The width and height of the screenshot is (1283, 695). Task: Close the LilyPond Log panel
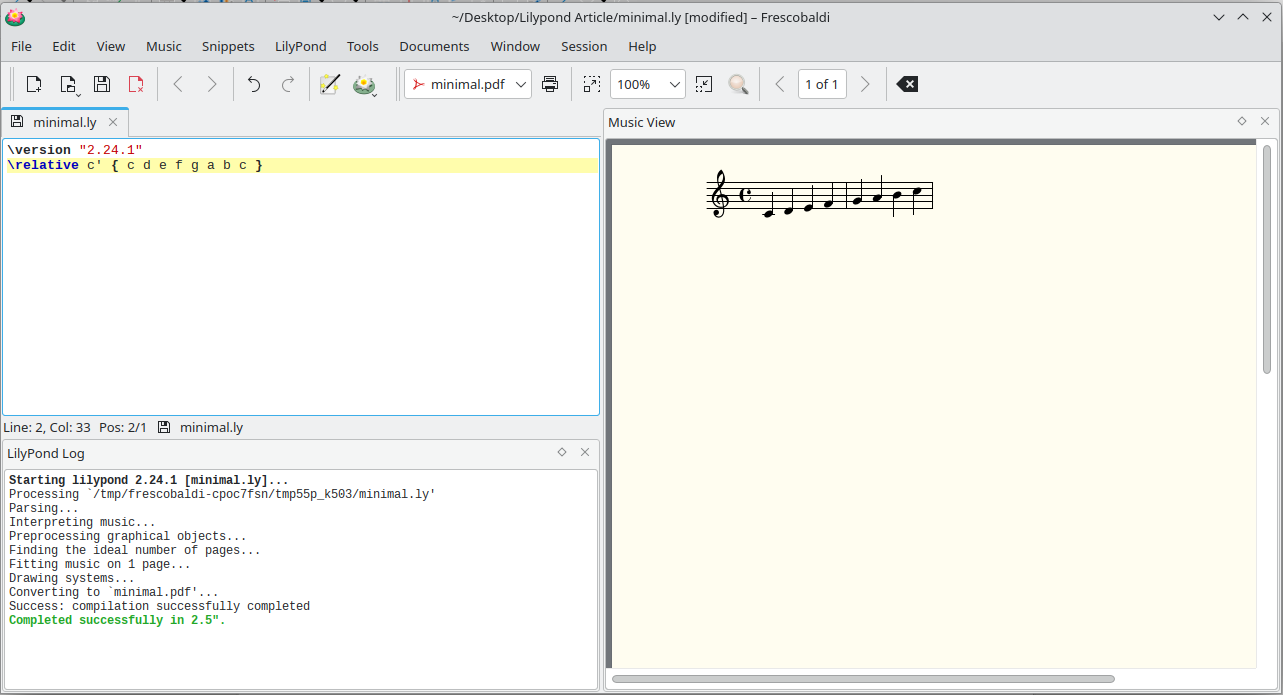(585, 452)
